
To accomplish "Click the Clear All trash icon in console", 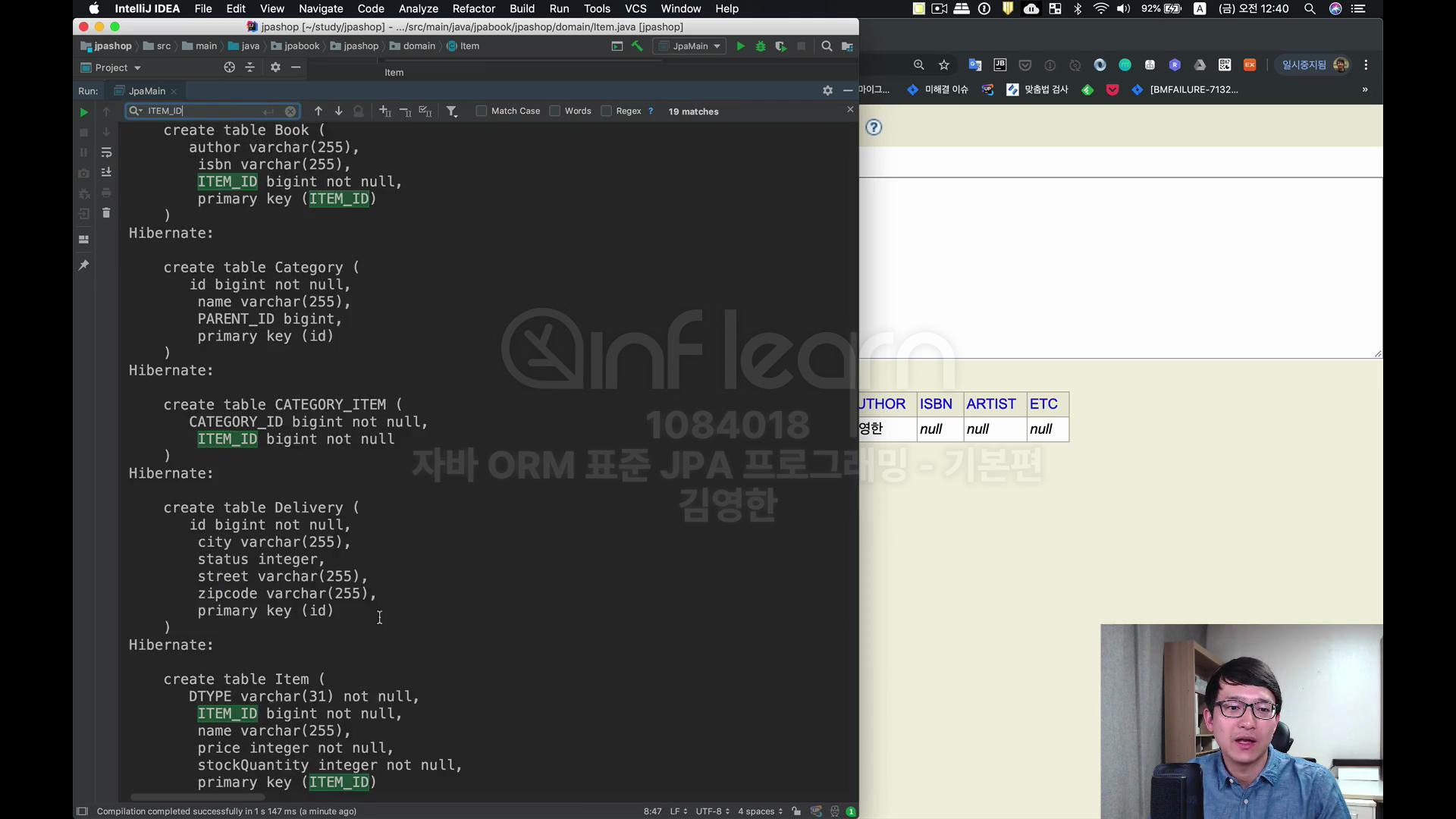I will click(106, 213).
